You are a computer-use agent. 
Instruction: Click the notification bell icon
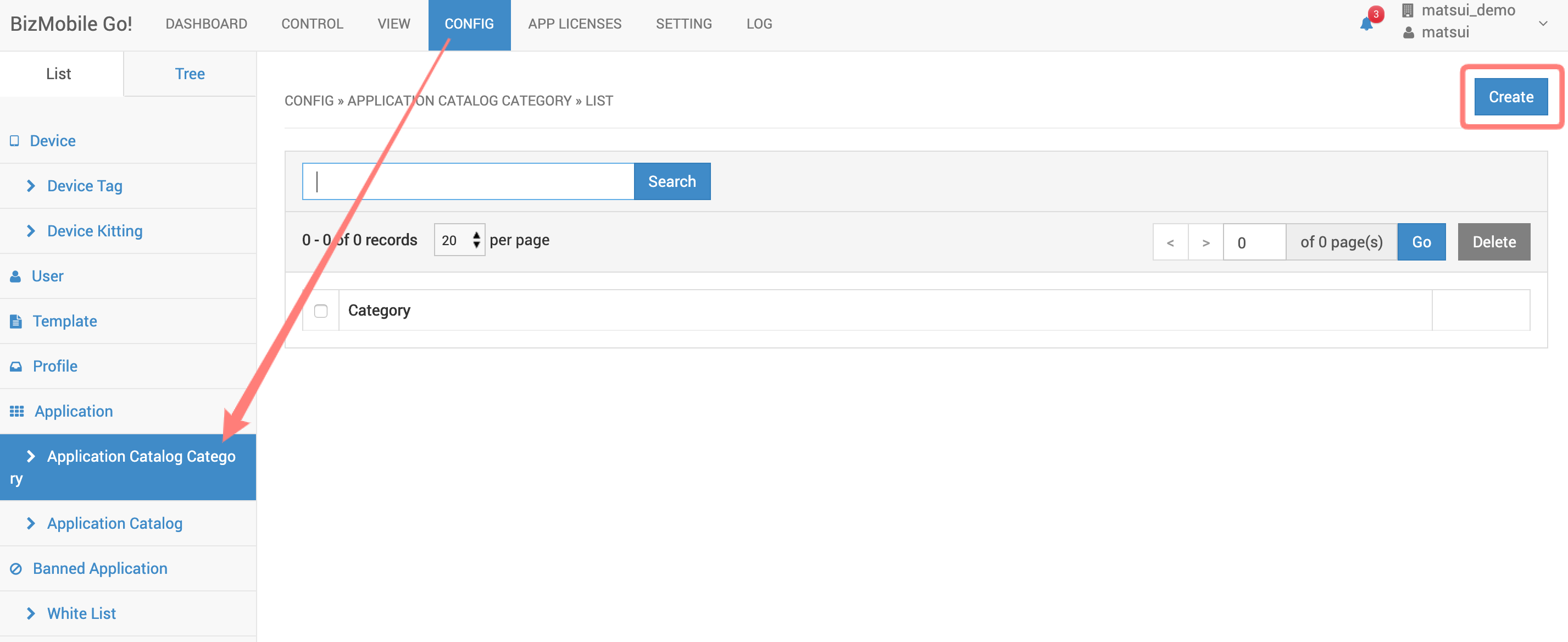(1366, 24)
